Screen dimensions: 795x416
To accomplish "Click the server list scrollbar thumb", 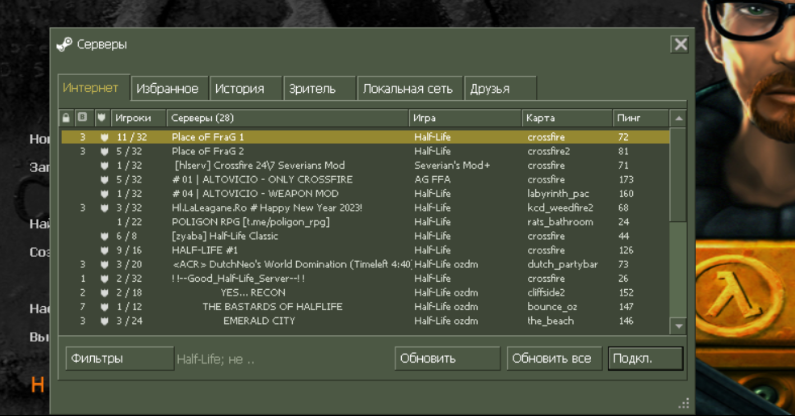I will (678, 174).
